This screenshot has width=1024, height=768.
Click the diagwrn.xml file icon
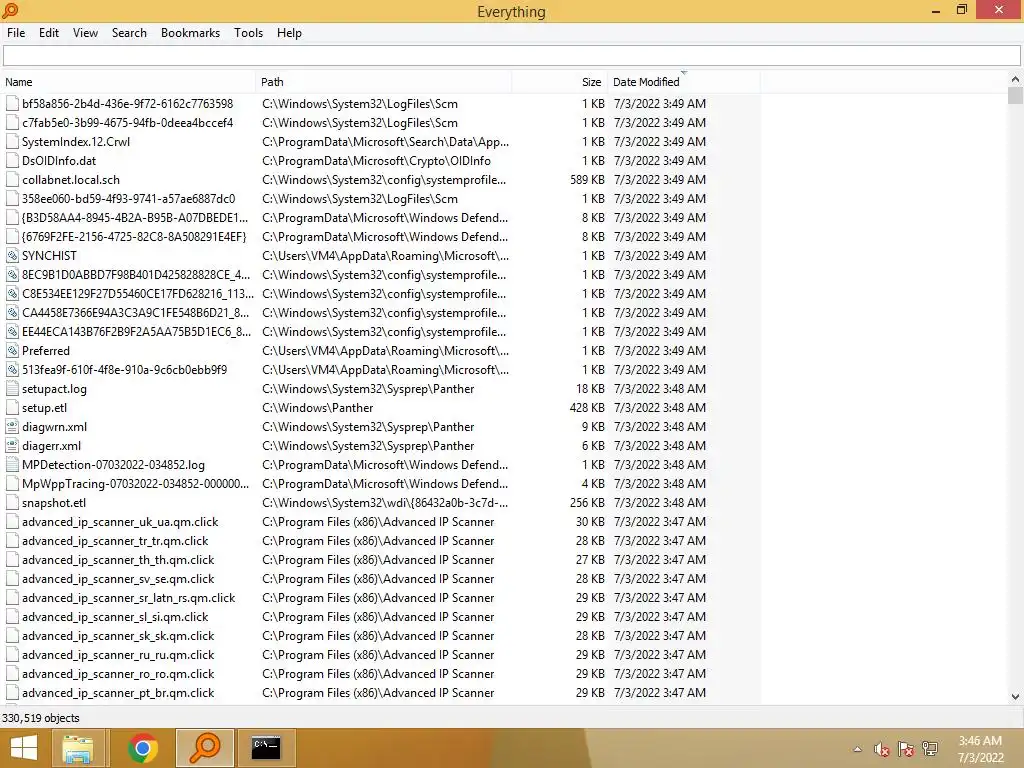(12, 426)
